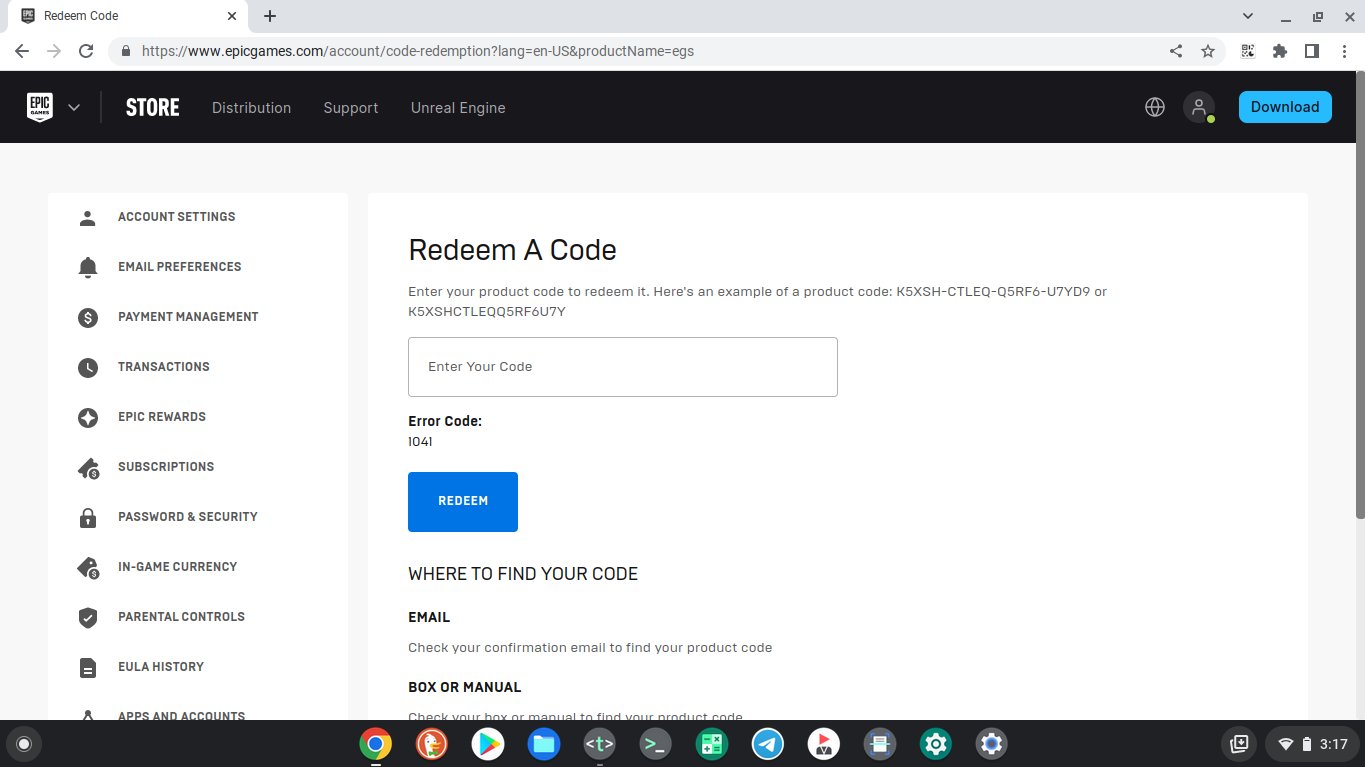Click the share page icon in address bar
This screenshot has height=767, width=1365.
pos(1176,51)
